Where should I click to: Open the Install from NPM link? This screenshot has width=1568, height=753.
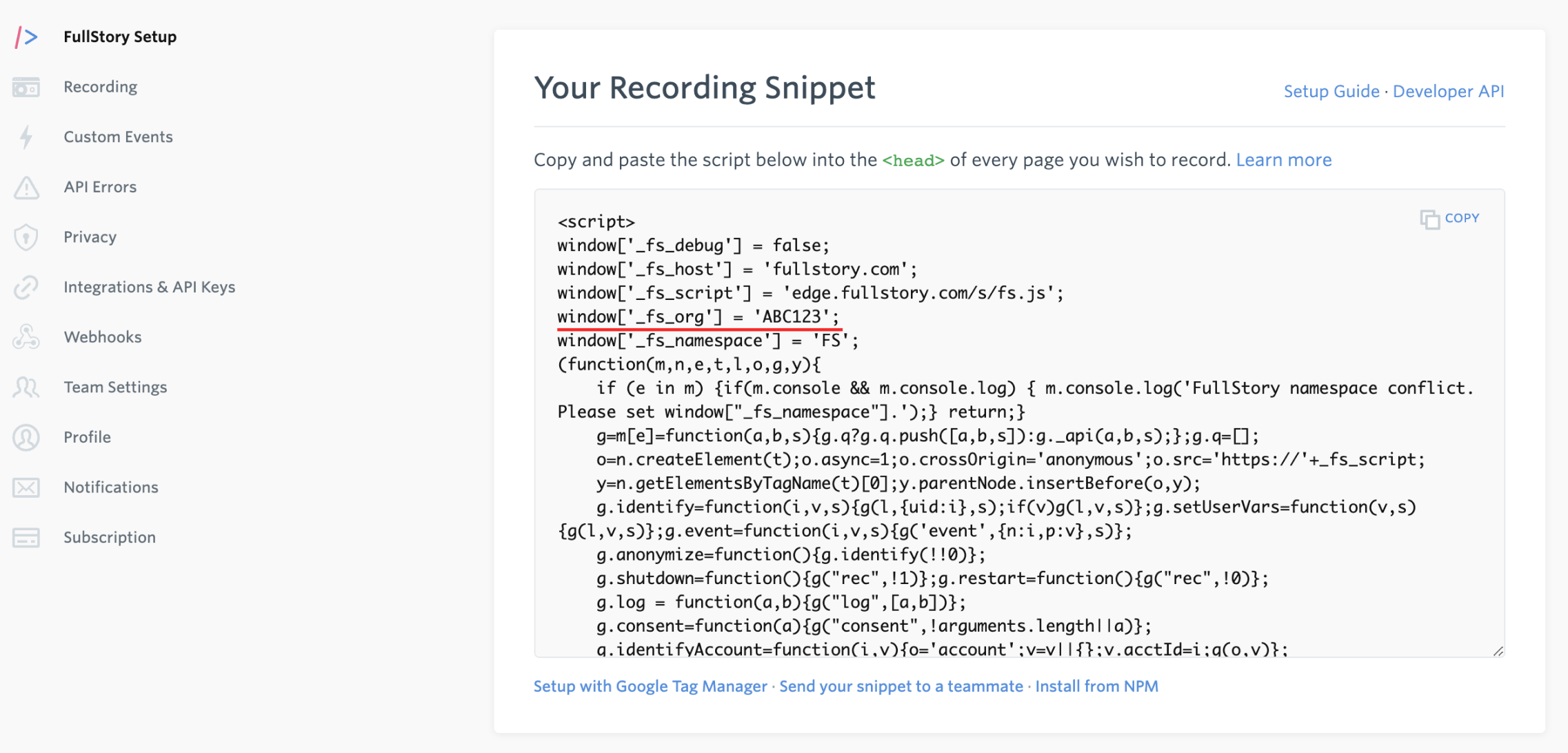[x=1096, y=686]
